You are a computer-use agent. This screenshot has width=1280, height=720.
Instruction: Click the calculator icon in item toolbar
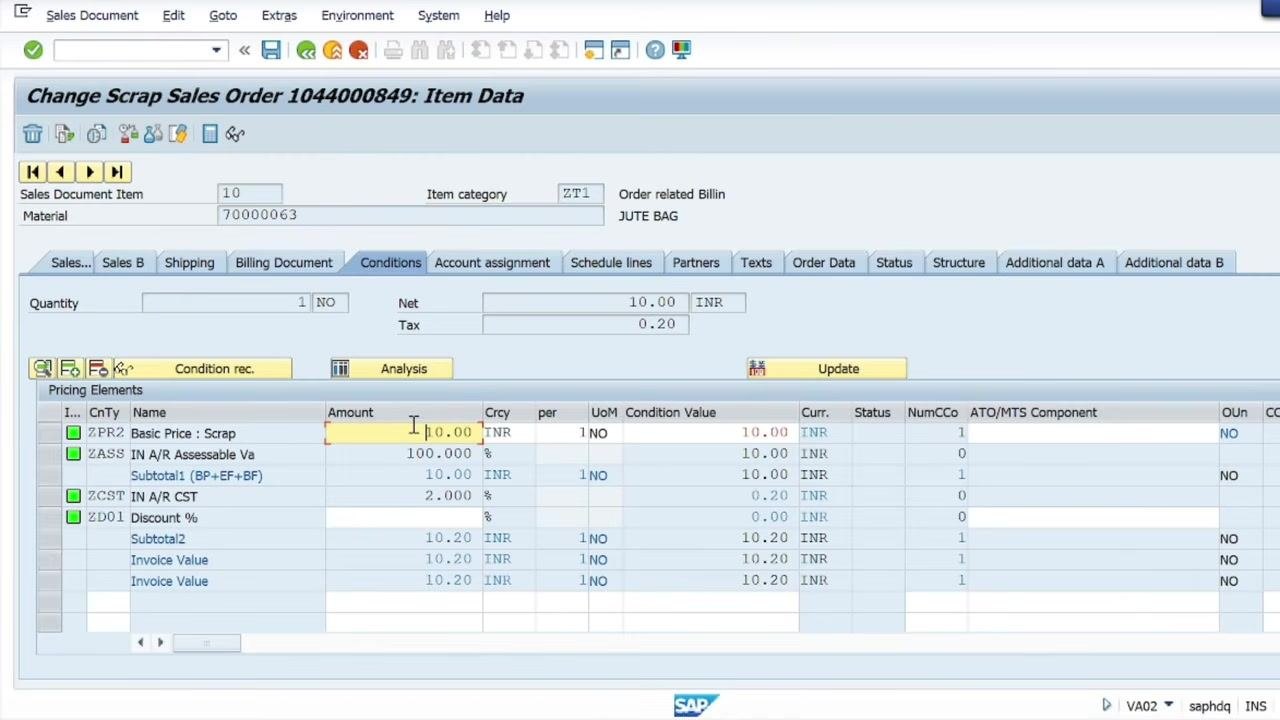pyautogui.click(x=210, y=134)
